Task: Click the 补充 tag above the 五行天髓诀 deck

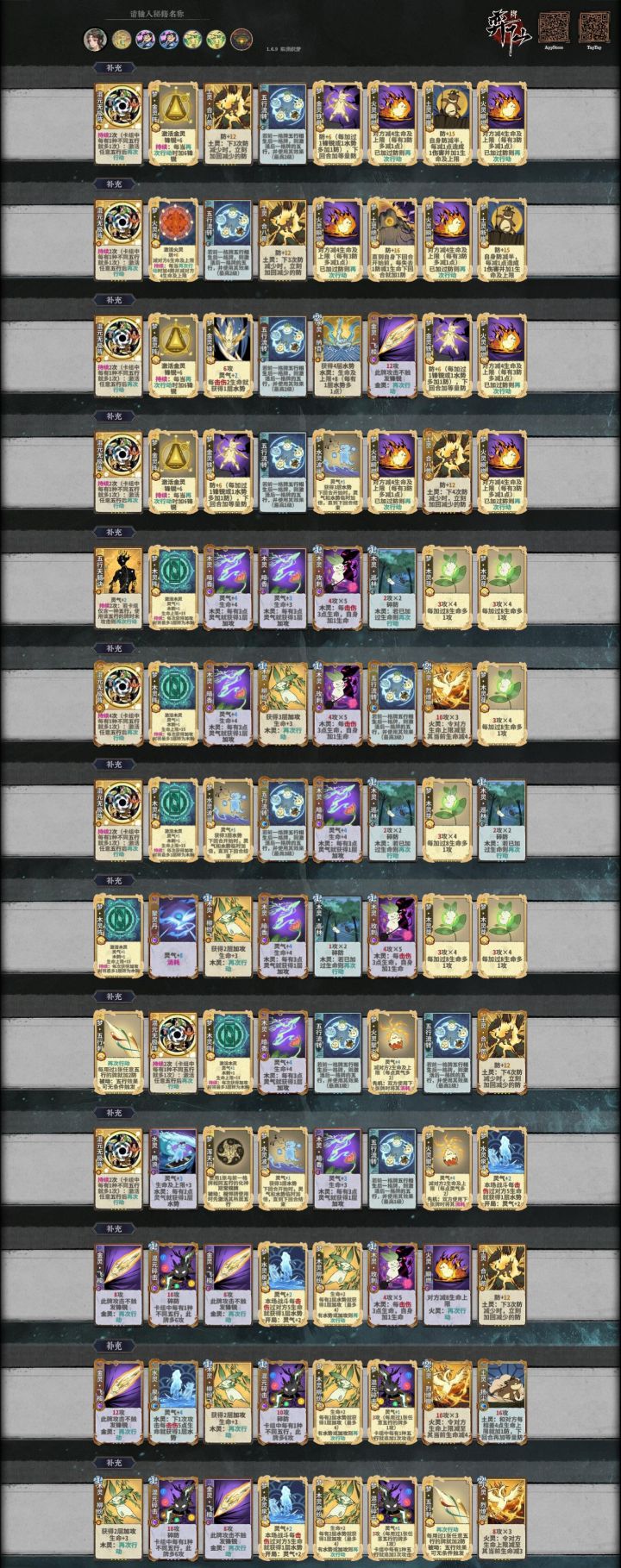Action: [114, 532]
